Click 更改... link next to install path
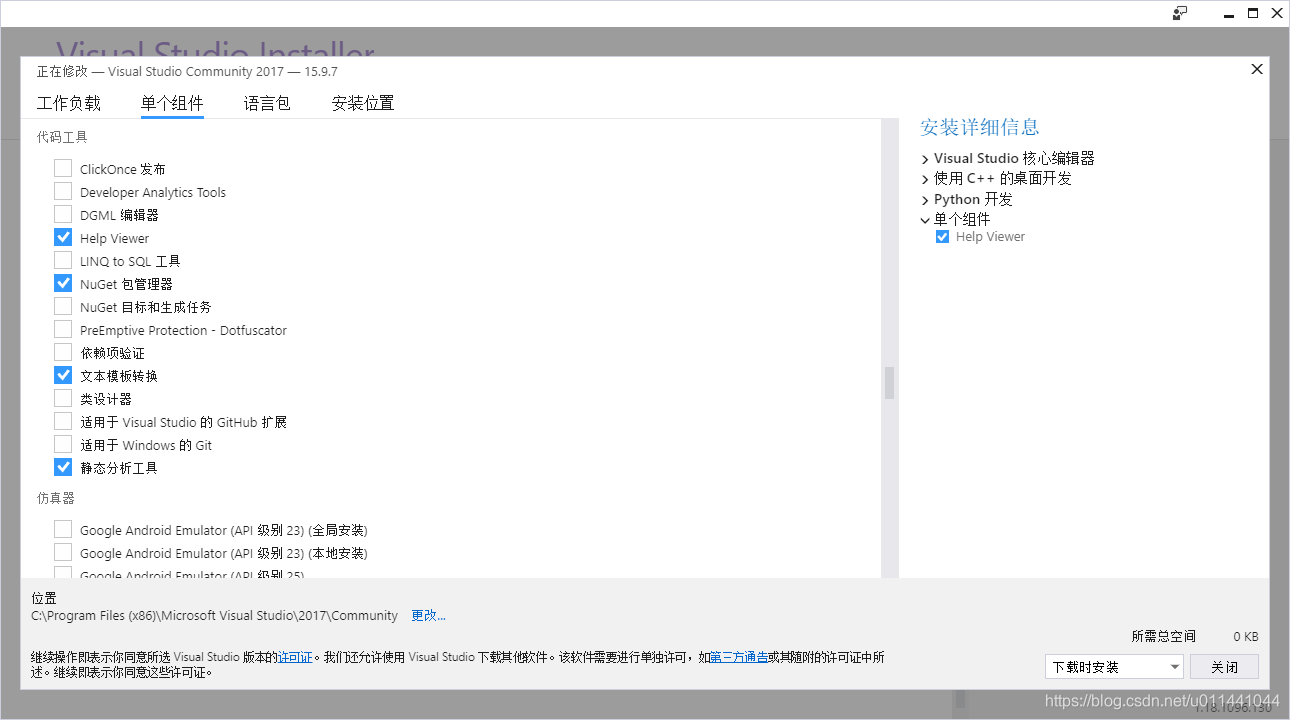Screen dimensions: 1290x720 428,615
